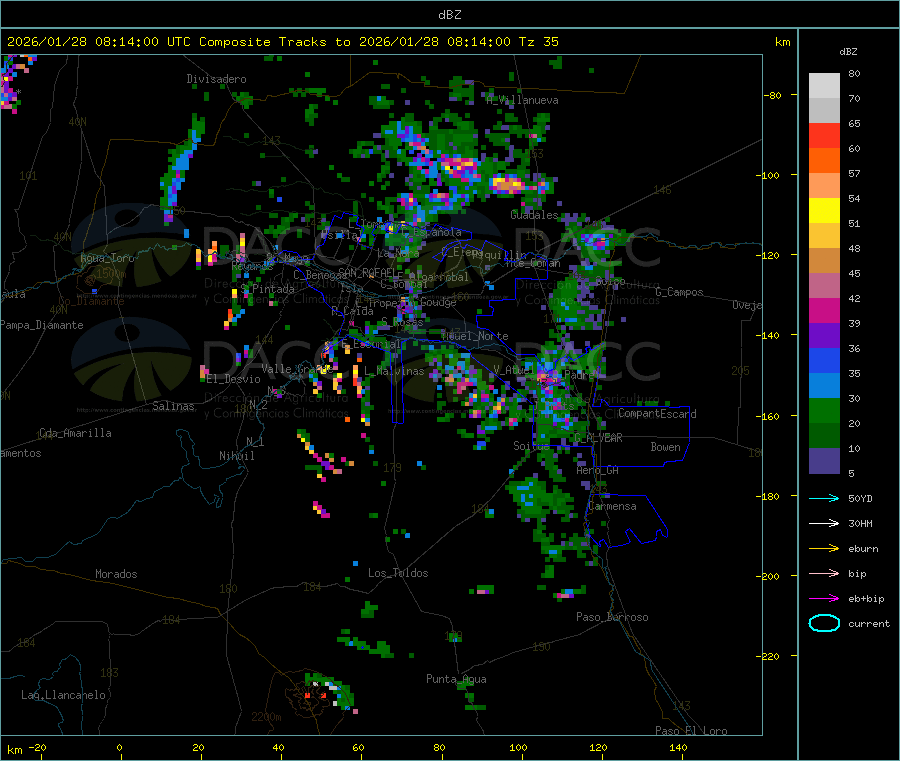Click the 'A_Villanueva' map label
Viewport: 900px width, 761px height.
[522, 100]
